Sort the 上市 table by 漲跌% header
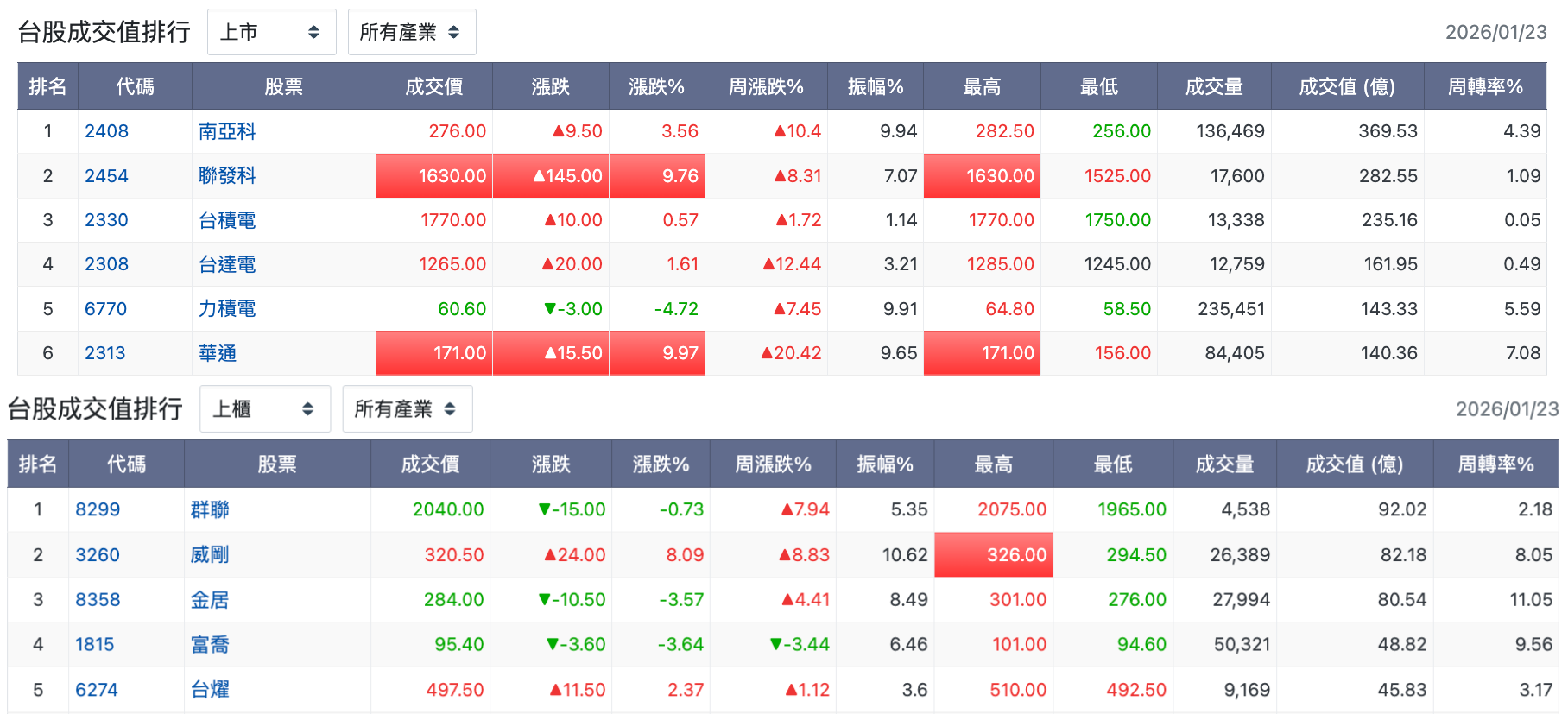 click(x=657, y=86)
